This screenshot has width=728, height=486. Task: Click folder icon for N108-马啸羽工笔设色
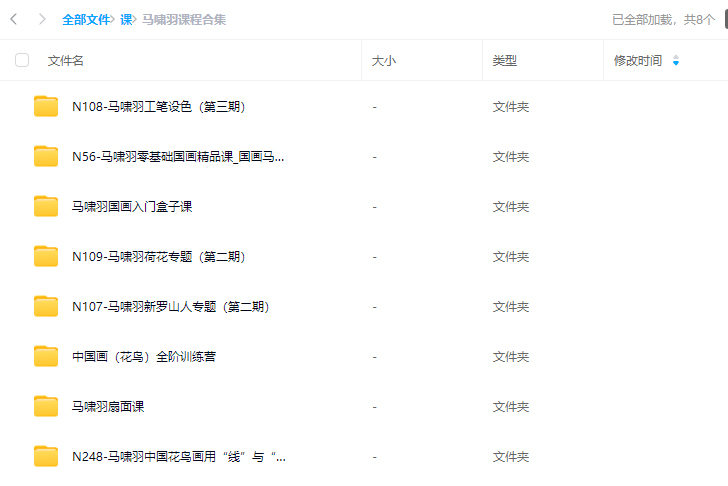tap(46, 107)
